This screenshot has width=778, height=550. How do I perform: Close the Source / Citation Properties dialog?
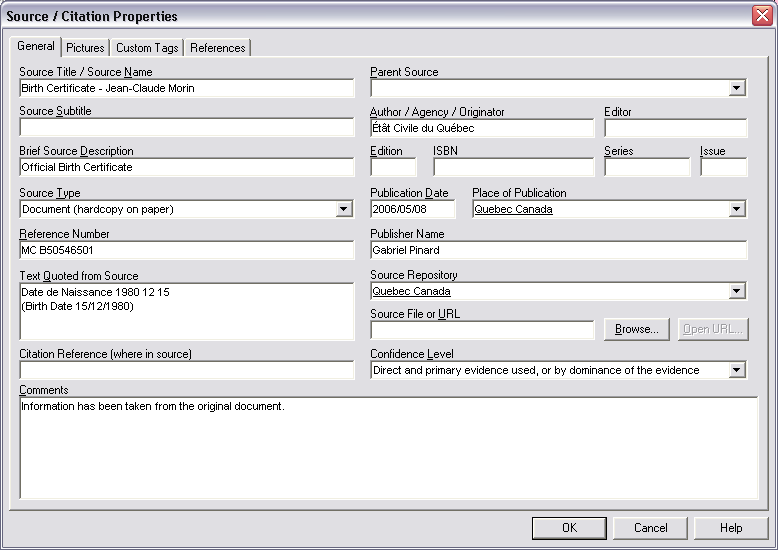(761, 15)
